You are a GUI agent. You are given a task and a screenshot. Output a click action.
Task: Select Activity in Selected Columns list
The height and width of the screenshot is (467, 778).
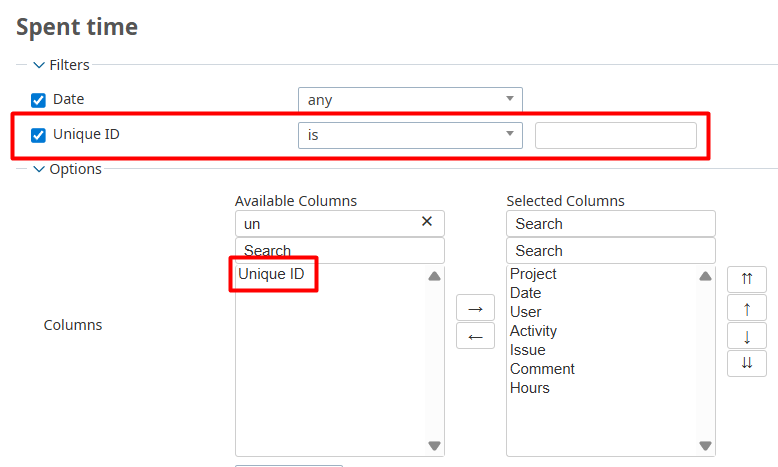533,331
